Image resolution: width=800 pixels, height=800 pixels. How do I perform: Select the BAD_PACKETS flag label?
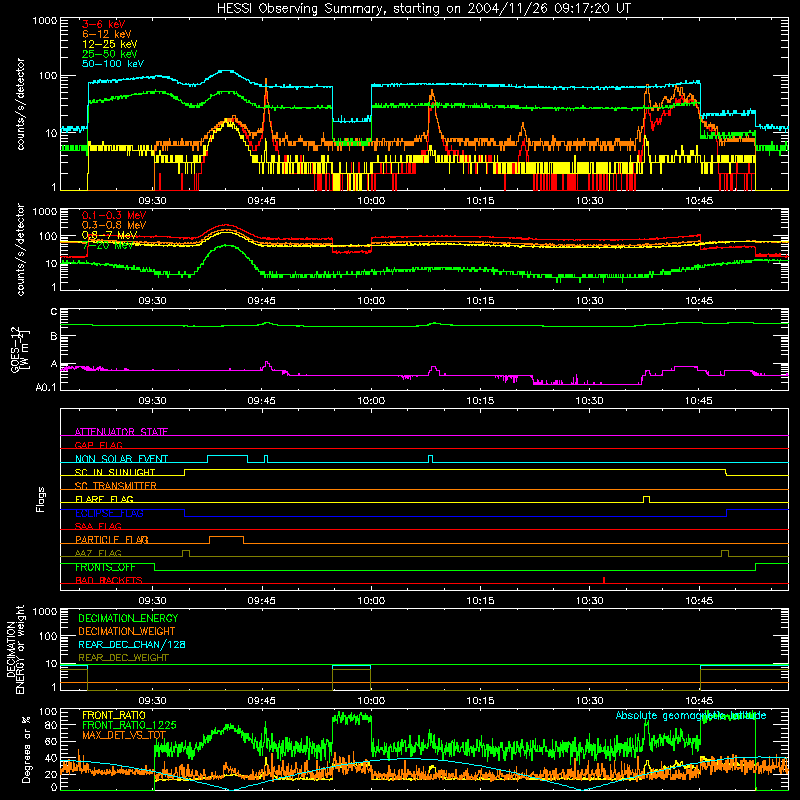click(x=109, y=580)
